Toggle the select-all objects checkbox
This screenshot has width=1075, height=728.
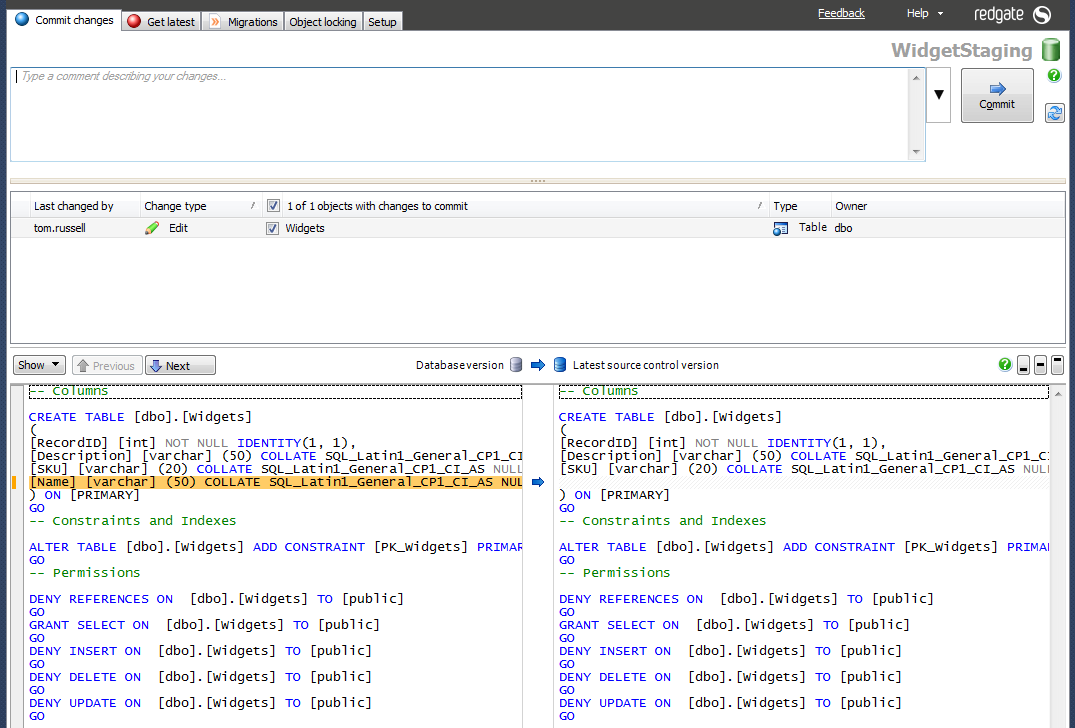273,206
